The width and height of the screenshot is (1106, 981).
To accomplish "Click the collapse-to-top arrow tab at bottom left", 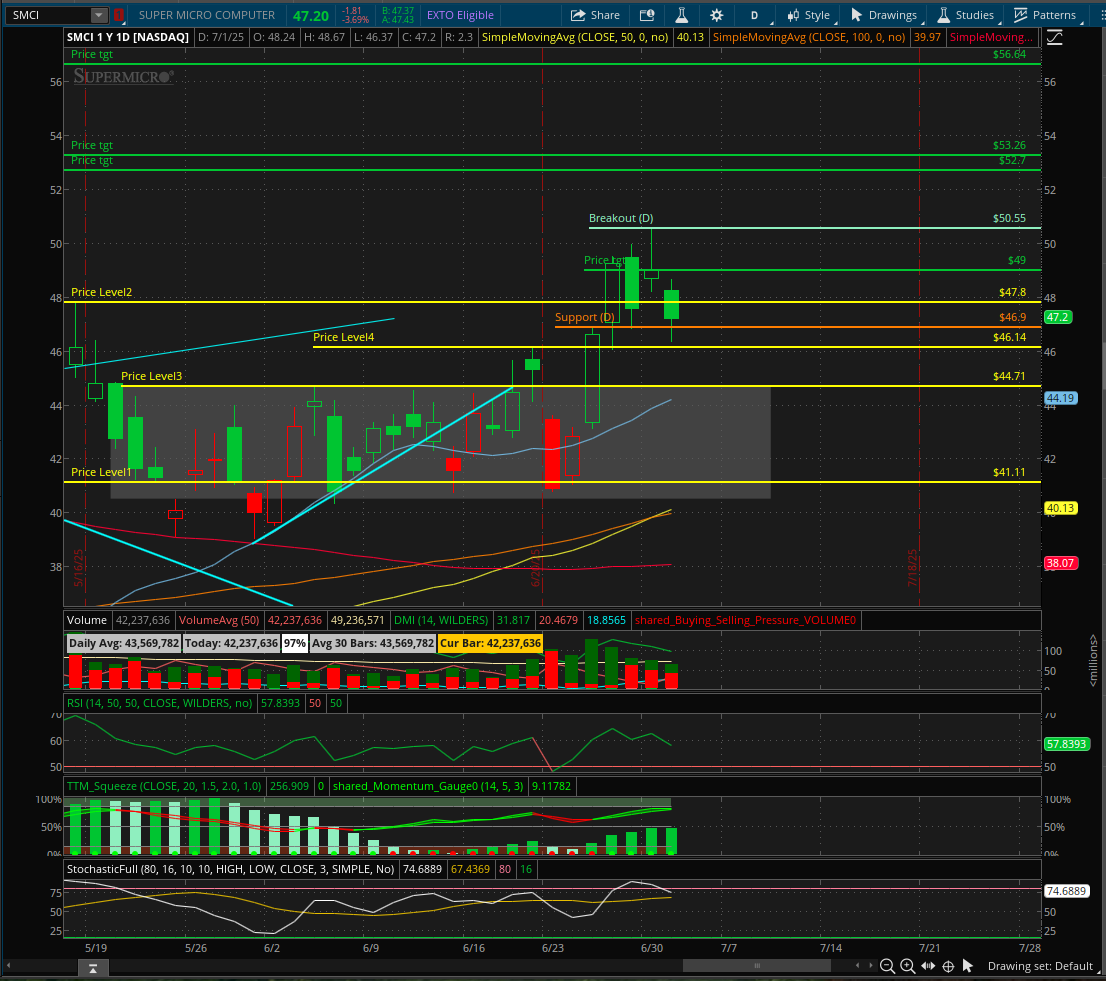I will tap(93, 969).
